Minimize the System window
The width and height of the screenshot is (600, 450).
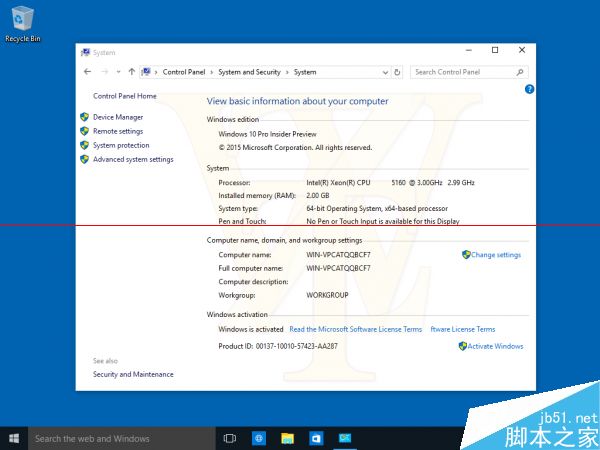pyautogui.click(x=469, y=50)
